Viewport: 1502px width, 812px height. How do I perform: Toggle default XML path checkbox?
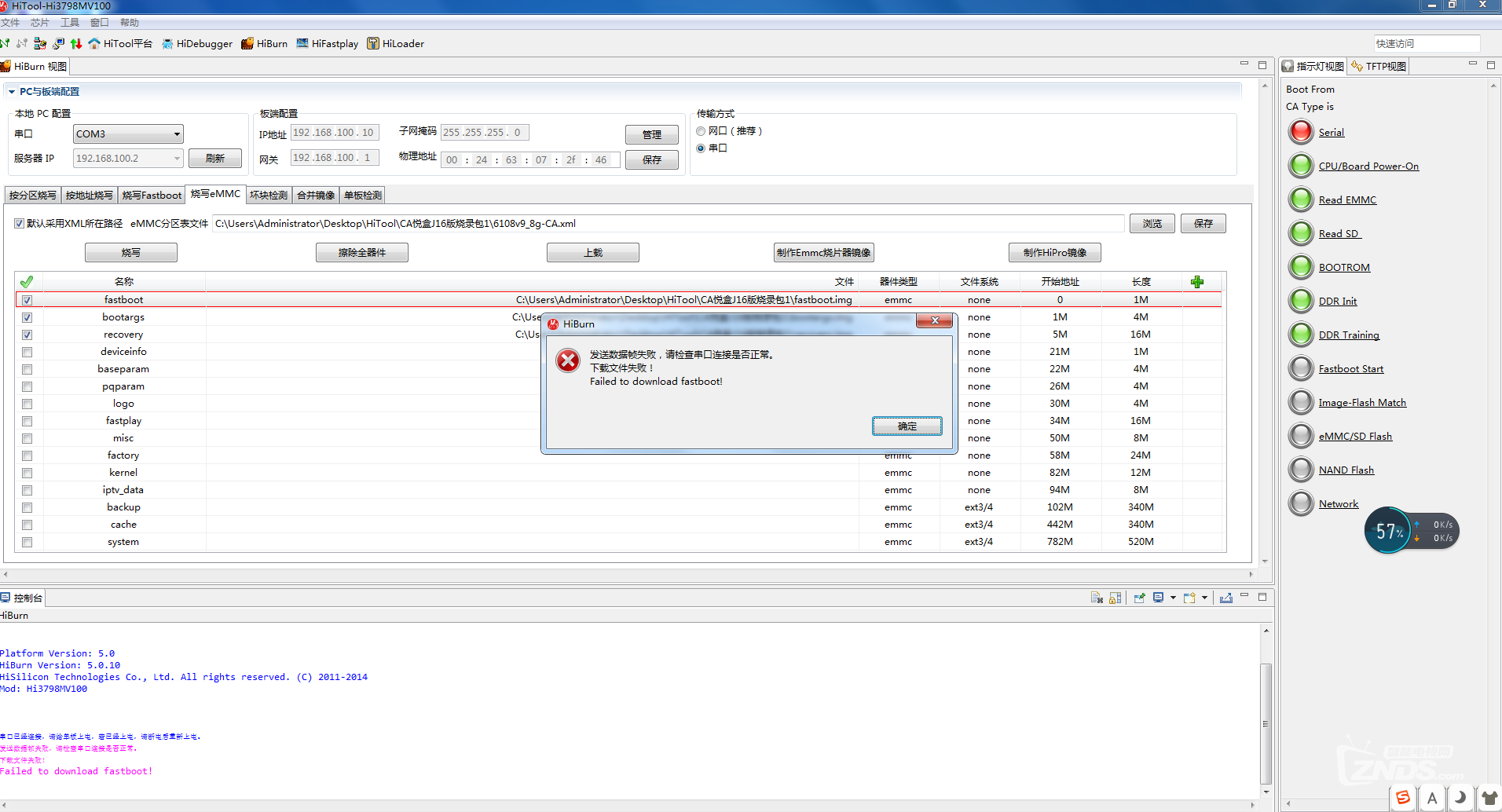click(x=19, y=223)
